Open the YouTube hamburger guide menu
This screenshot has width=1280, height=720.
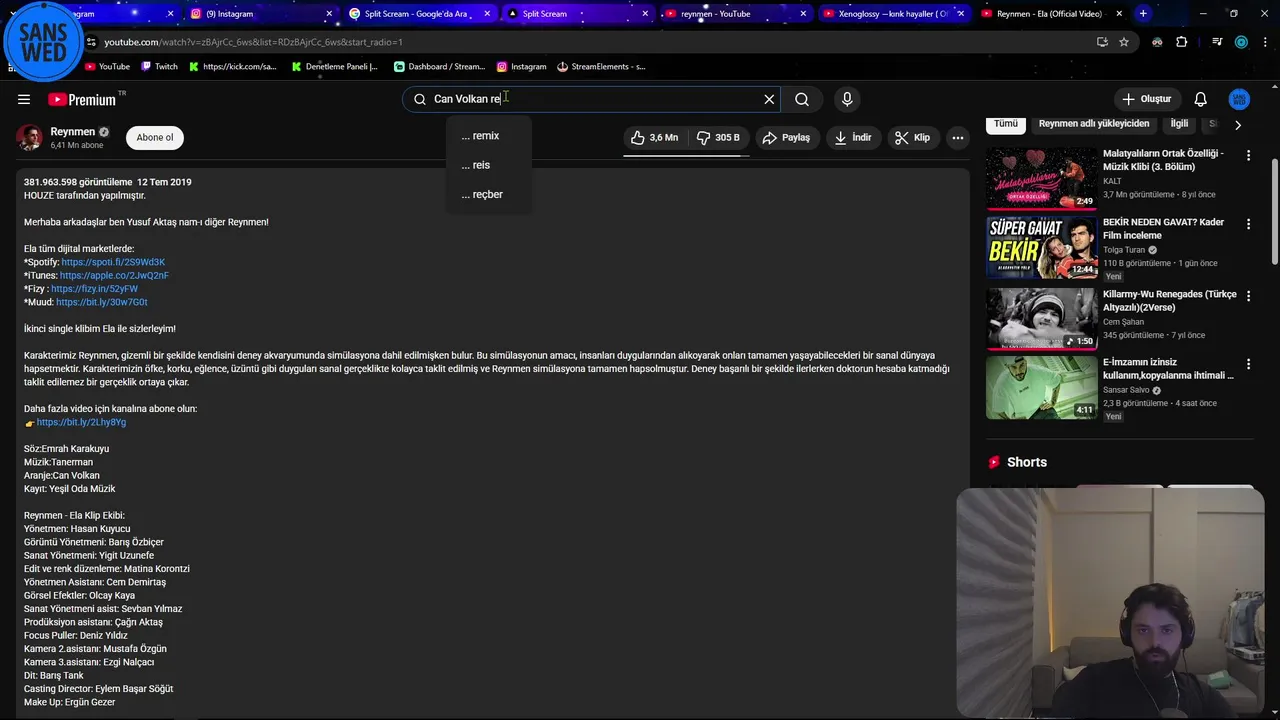[x=23, y=99]
